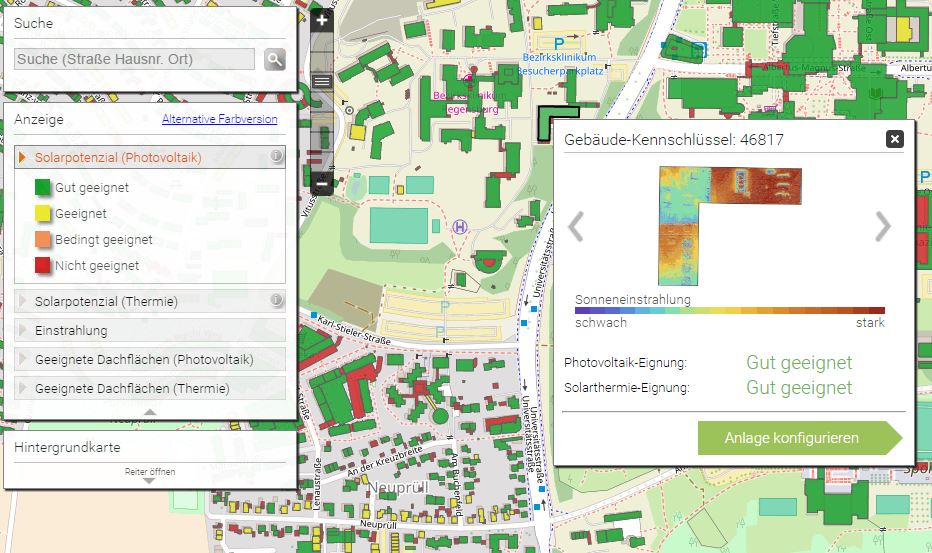Zoom out with the minus button

pyautogui.click(x=321, y=184)
